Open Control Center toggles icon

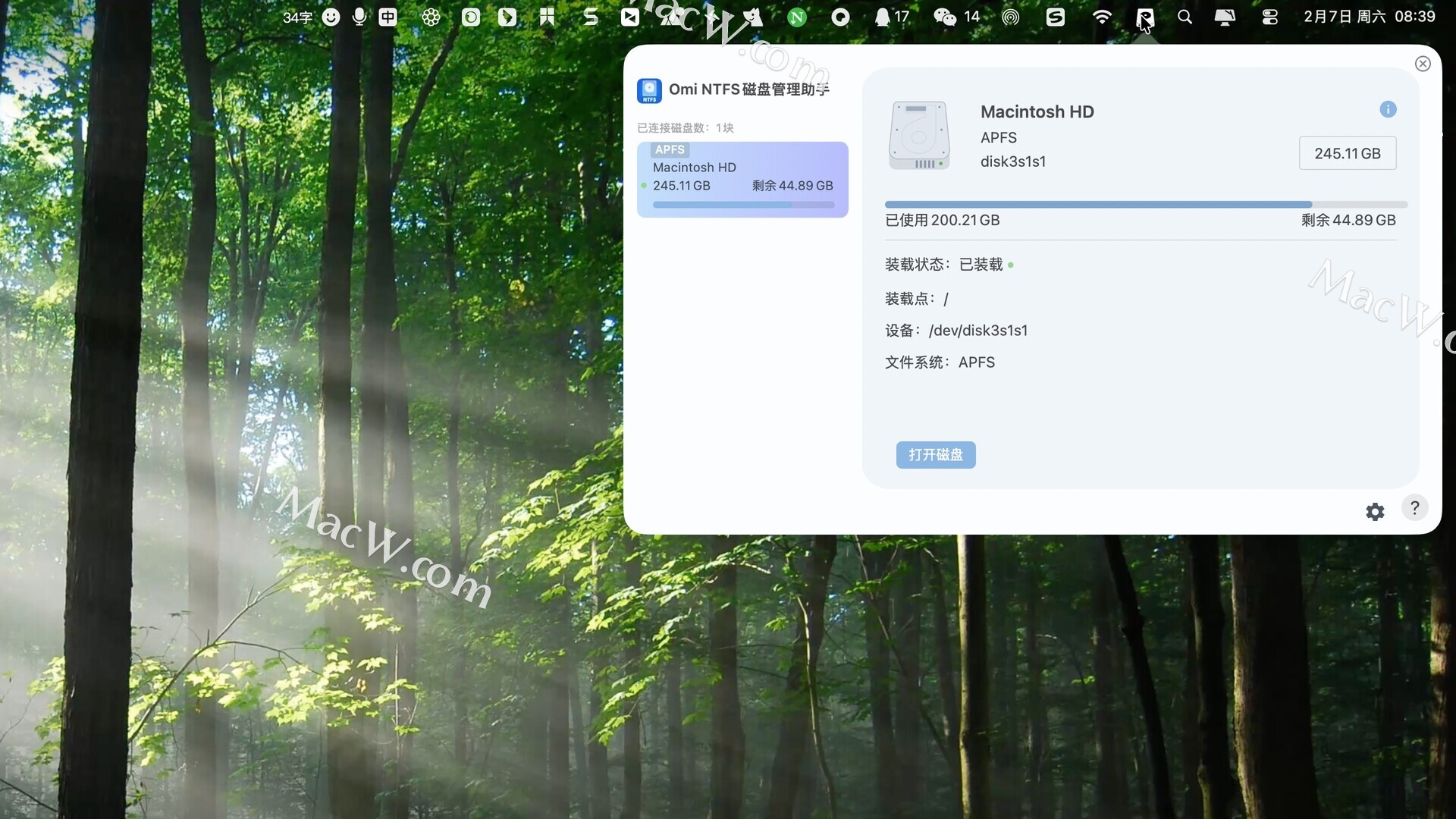pyautogui.click(x=1270, y=17)
